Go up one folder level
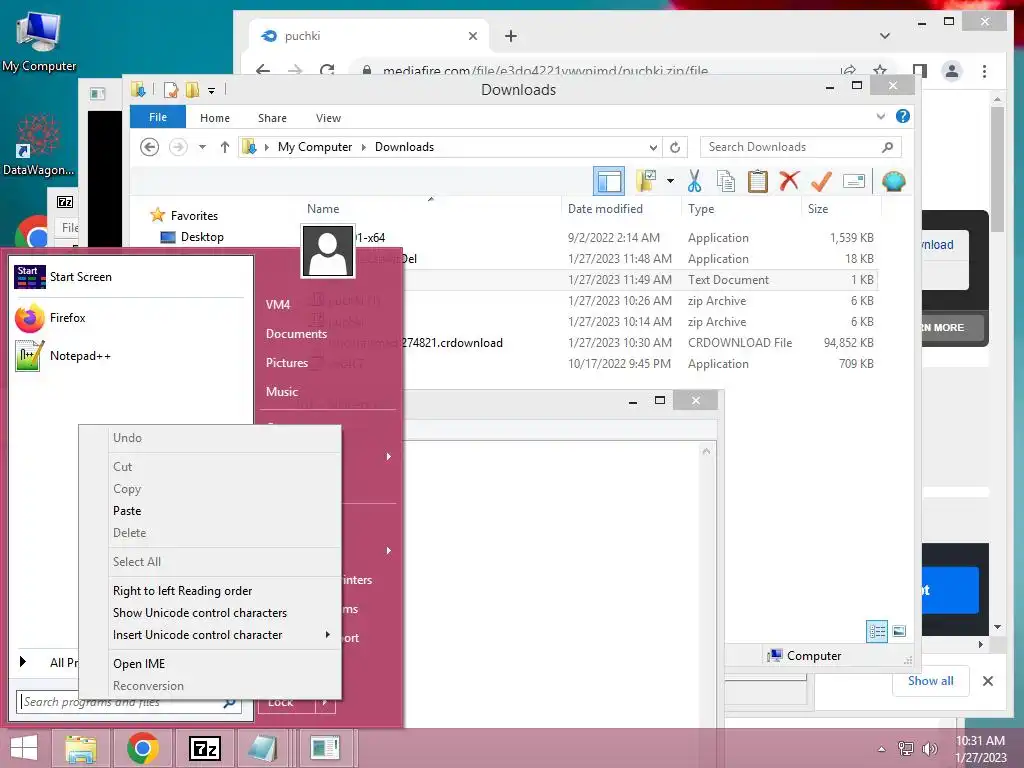The width and height of the screenshot is (1024, 768). coord(225,147)
